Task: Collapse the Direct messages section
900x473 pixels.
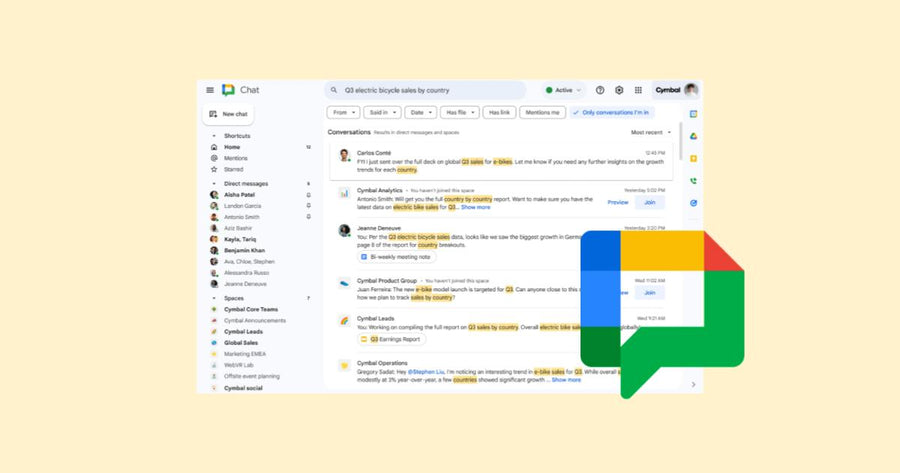Action: [x=214, y=184]
